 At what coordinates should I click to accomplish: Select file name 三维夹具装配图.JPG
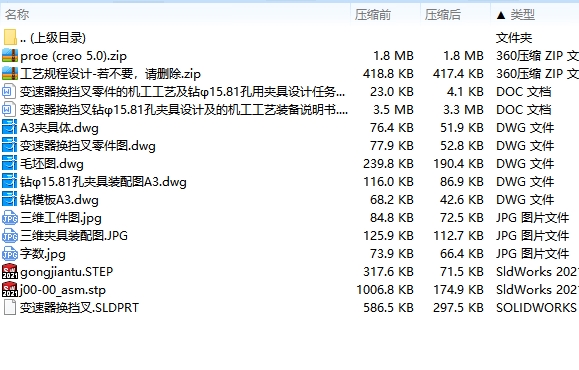point(74,236)
